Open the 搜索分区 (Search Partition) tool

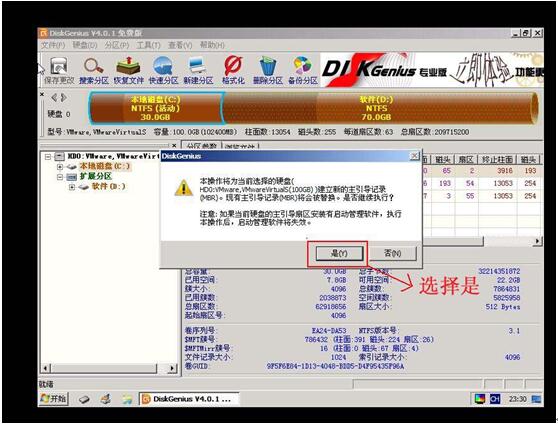tap(94, 70)
